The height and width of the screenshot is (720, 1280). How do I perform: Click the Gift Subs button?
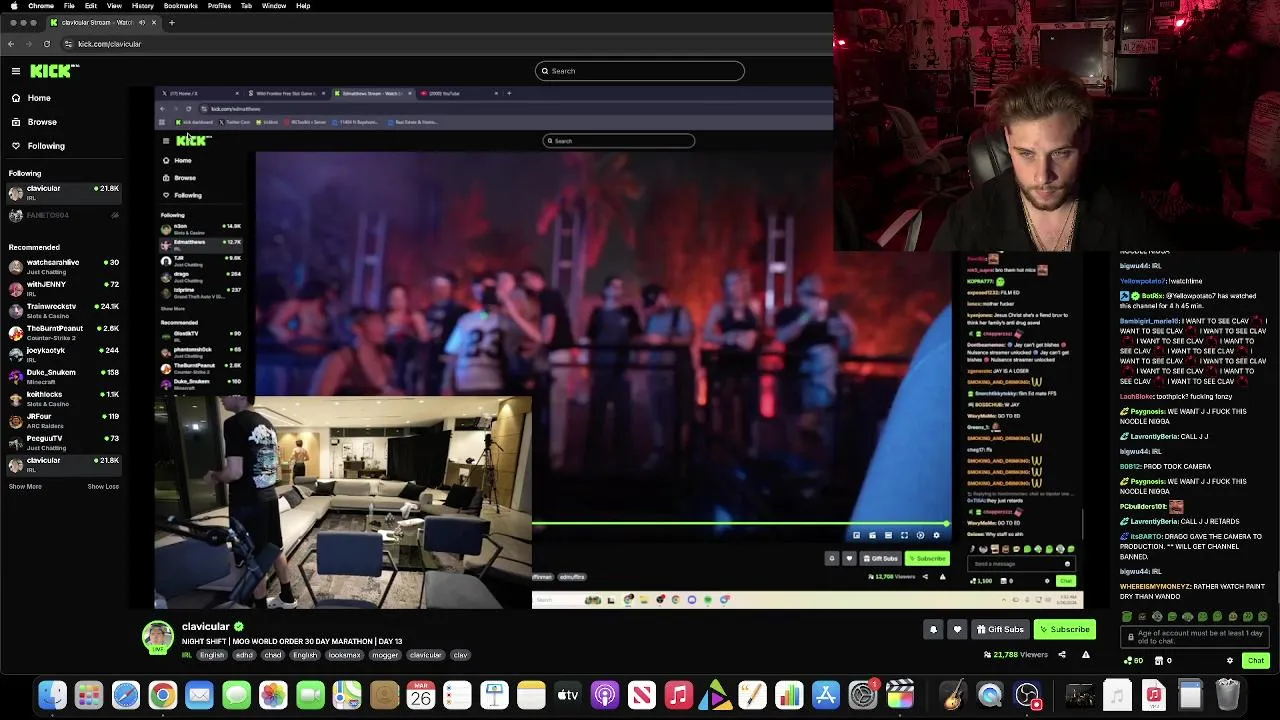tap(1000, 629)
